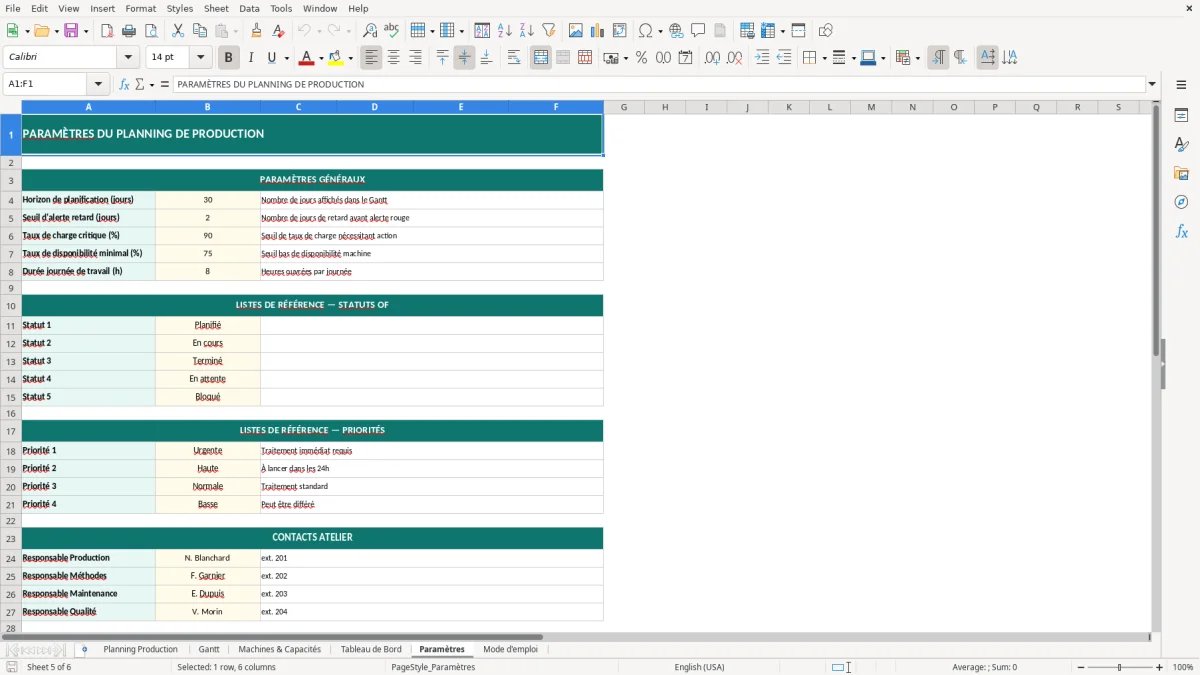This screenshot has height=675, width=1200.
Task: Open the Calibri font name dropdown
Action: click(127, 58)
